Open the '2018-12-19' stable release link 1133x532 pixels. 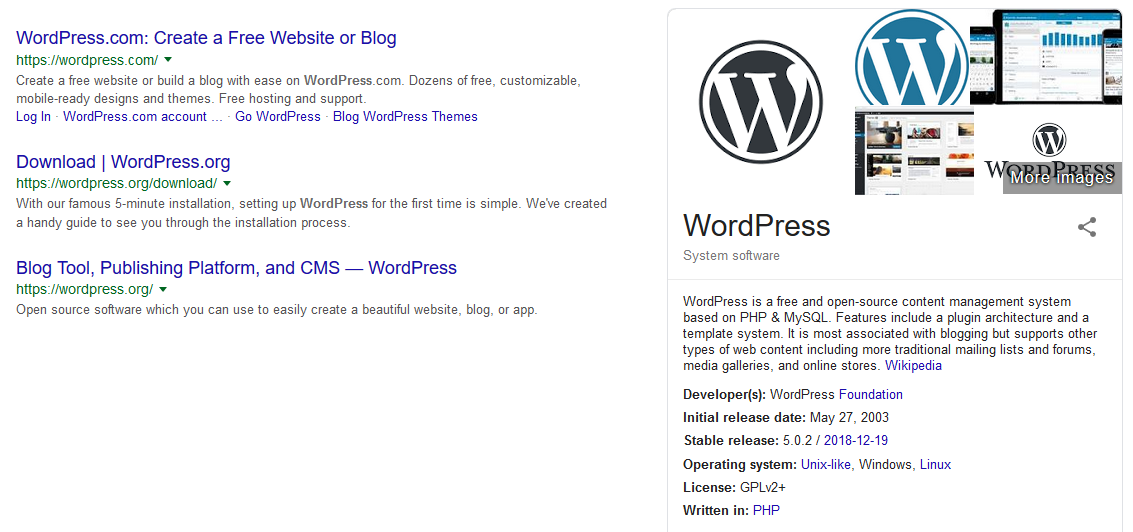pos(856,440)
